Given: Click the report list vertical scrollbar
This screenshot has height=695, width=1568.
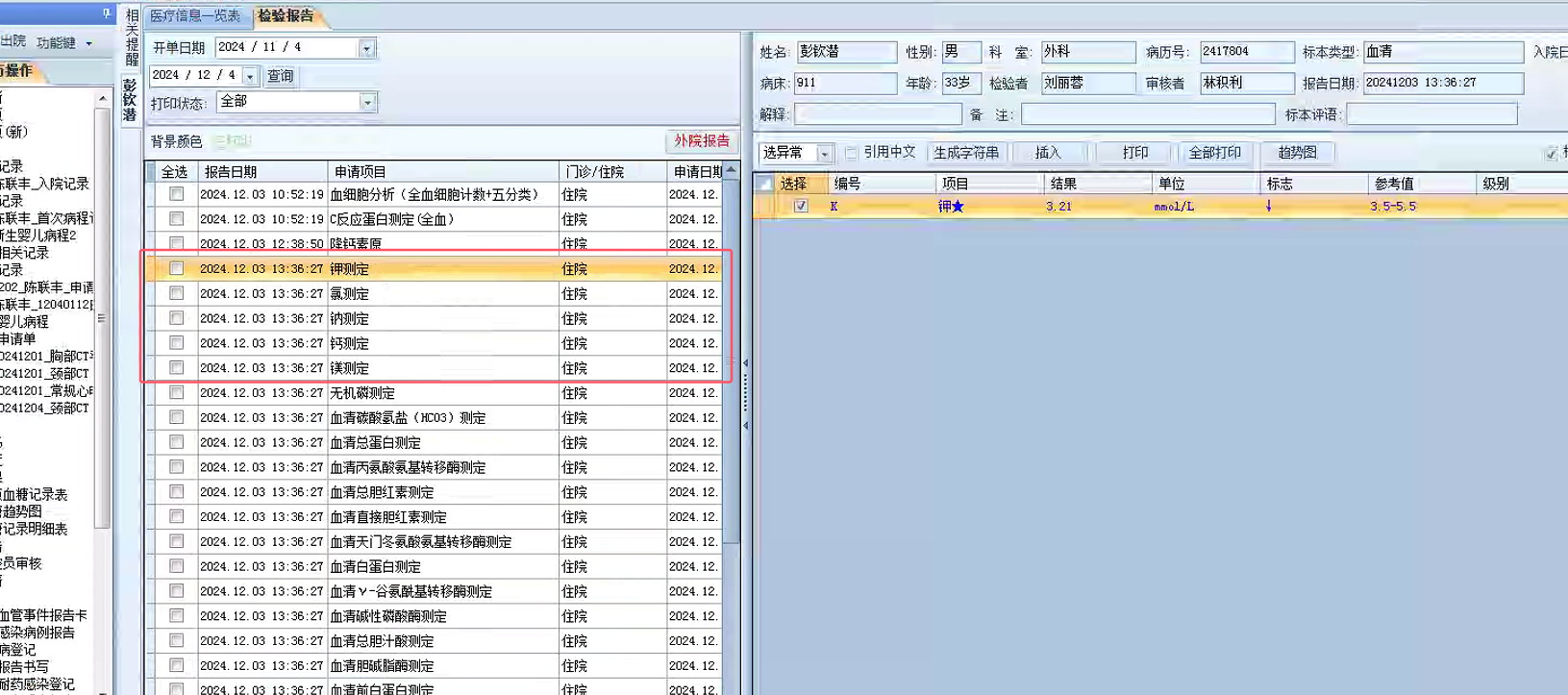Looking at the screenshot, I should [731, 360].
